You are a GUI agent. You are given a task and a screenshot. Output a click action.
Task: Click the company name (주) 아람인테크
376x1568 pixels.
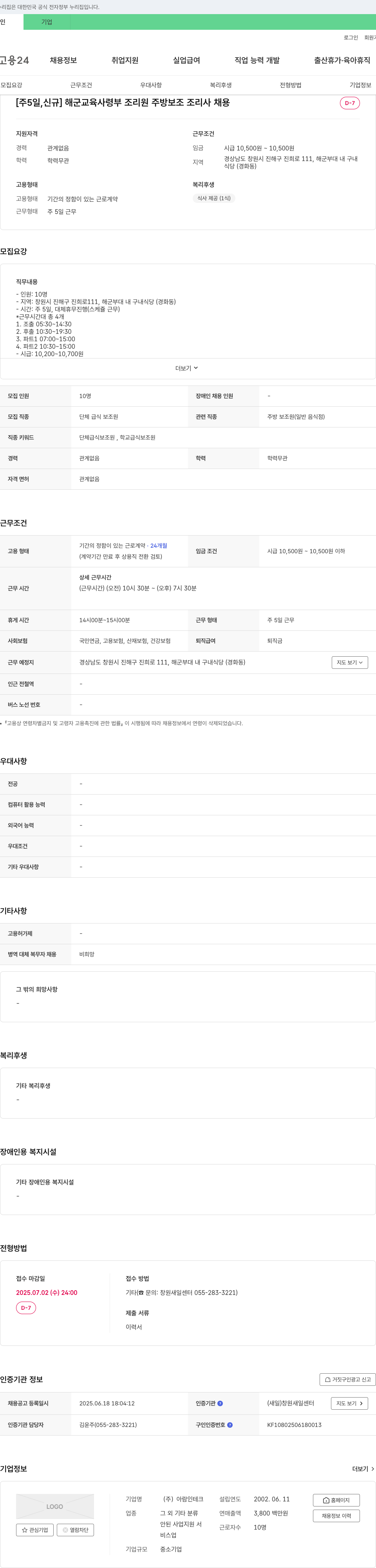183,1499
